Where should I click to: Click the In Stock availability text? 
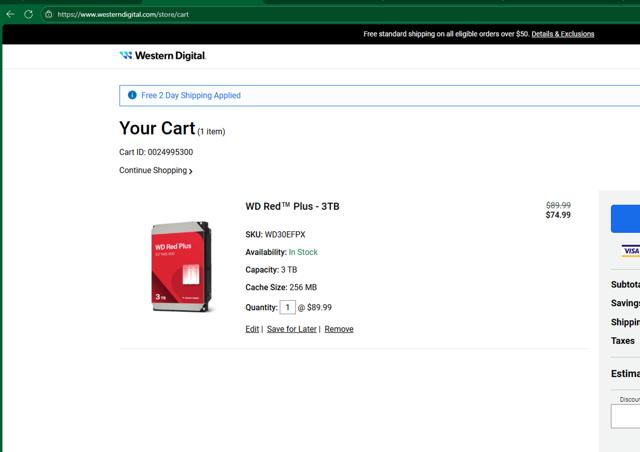tap(303, 252)
